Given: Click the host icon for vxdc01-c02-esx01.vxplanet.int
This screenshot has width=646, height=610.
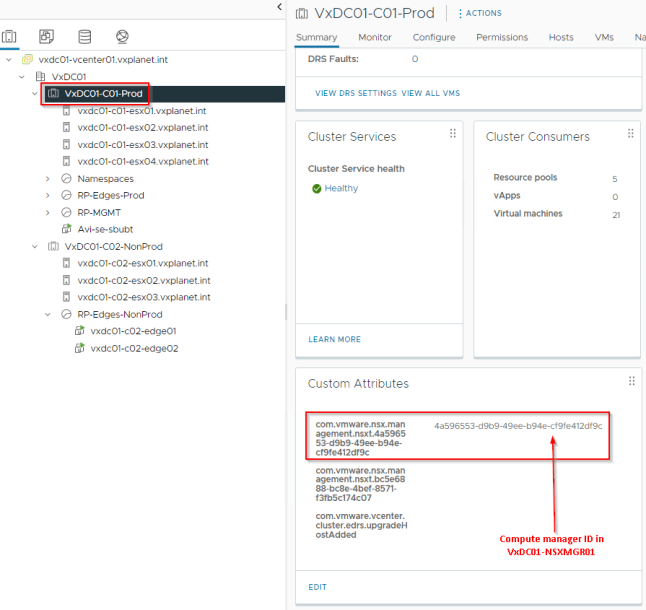Looking at the screenshot, I should click(66, 263).
